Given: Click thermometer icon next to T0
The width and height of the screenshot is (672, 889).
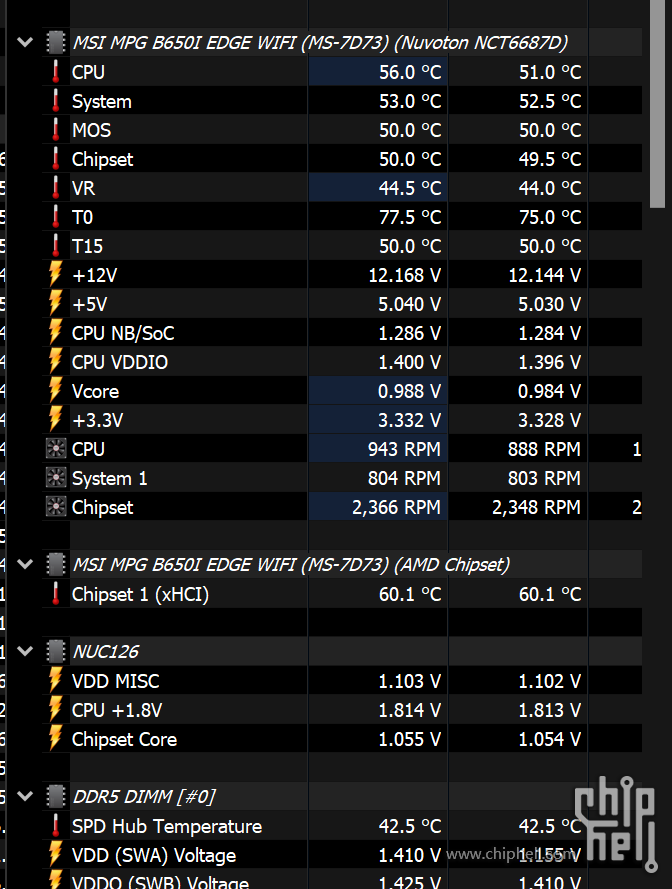Looking at the screenshot, I should click(56, 217).
